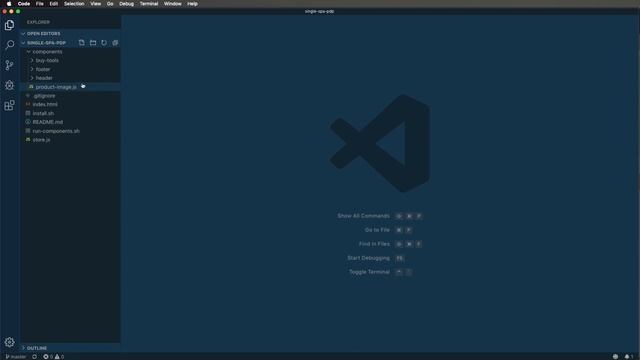
Task: Click the Collapse All folders icon
Action: point(115,42)
